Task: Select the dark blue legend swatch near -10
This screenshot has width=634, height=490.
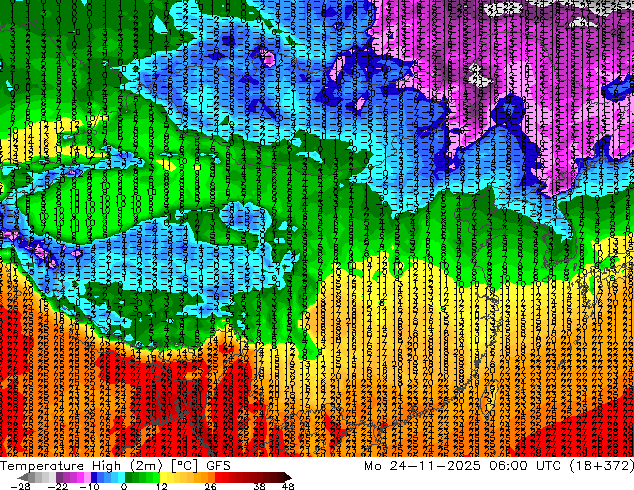Action: coord(94,477)
